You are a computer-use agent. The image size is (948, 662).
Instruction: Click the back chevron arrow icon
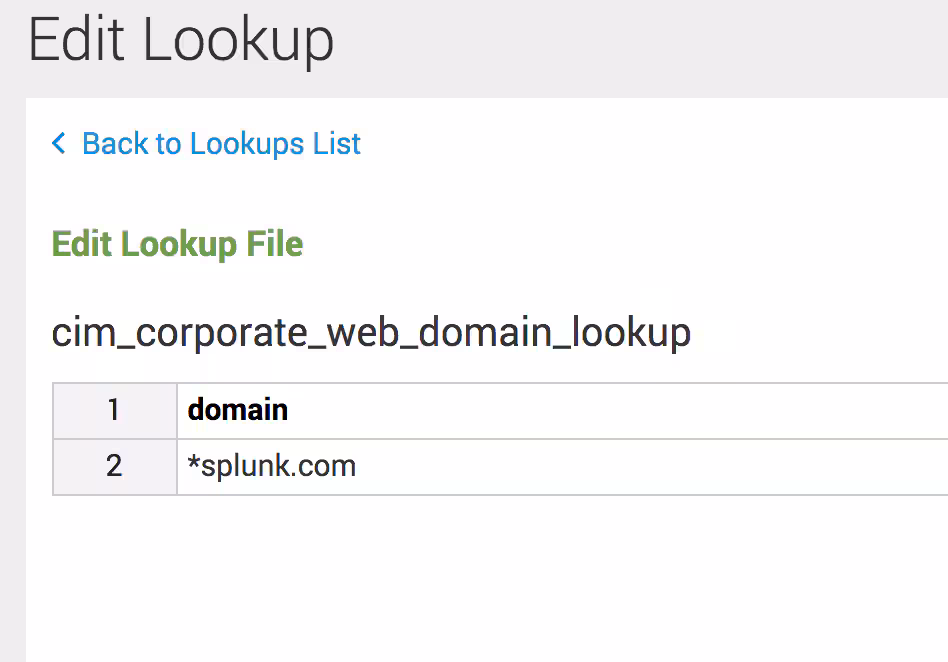pyautogui.click(x=59, y=144)
